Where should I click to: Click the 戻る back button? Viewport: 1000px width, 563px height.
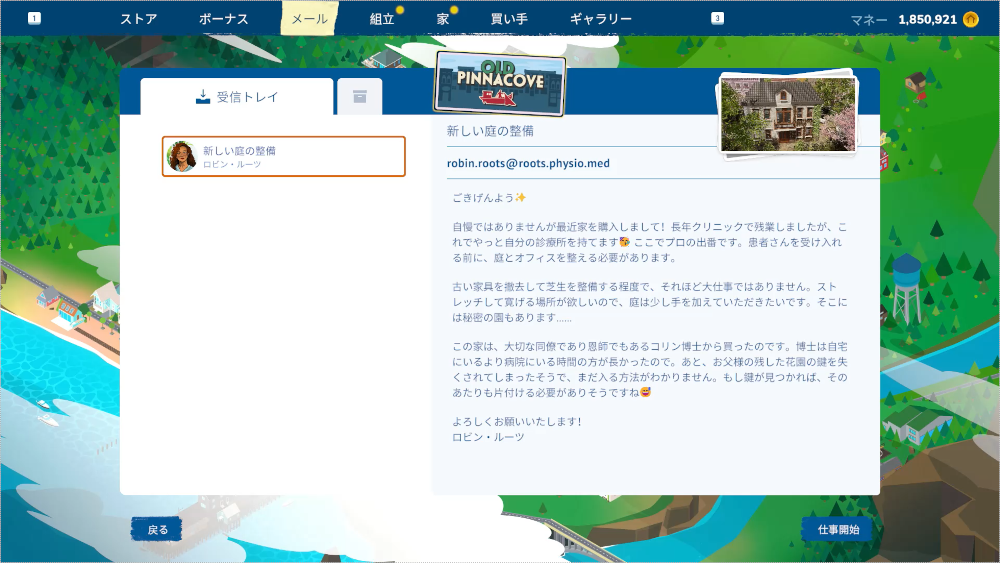(158, 529)
